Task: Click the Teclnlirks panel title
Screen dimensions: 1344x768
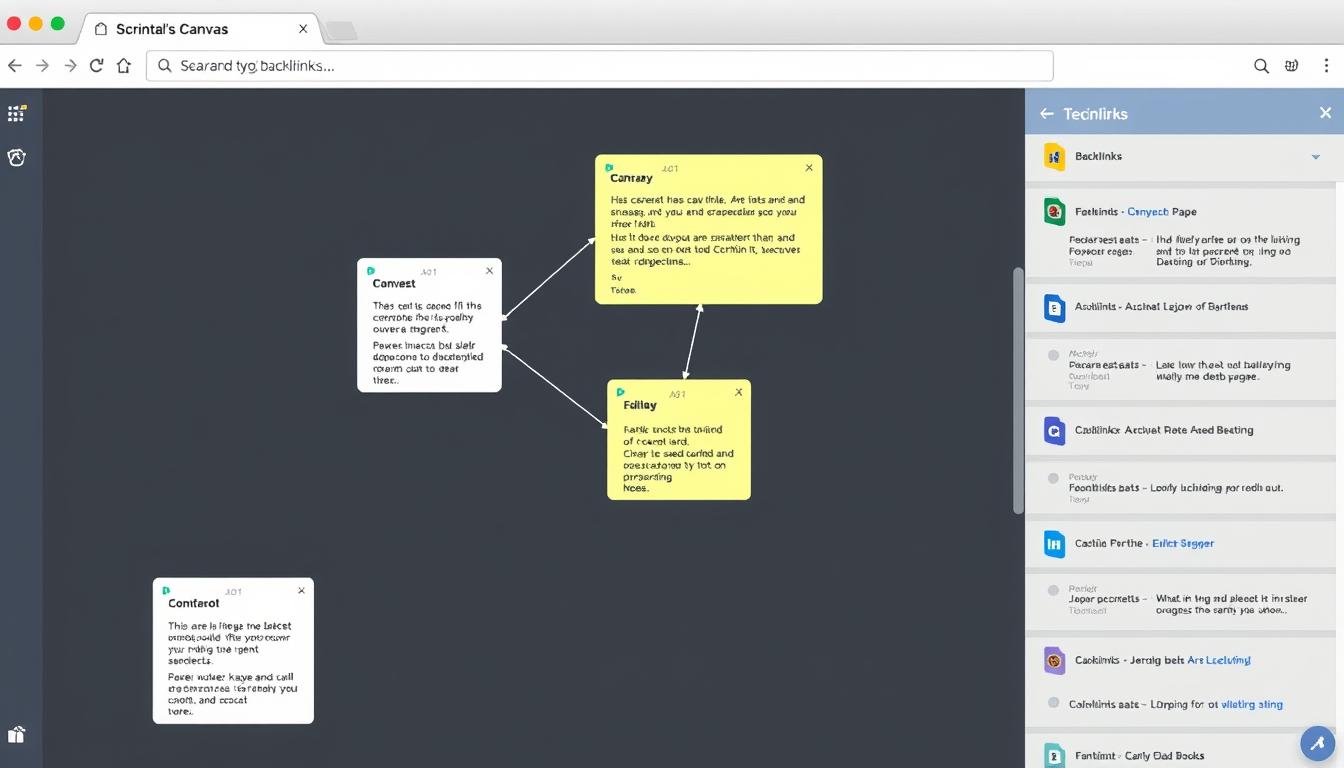Action: tap(1095, 114)
